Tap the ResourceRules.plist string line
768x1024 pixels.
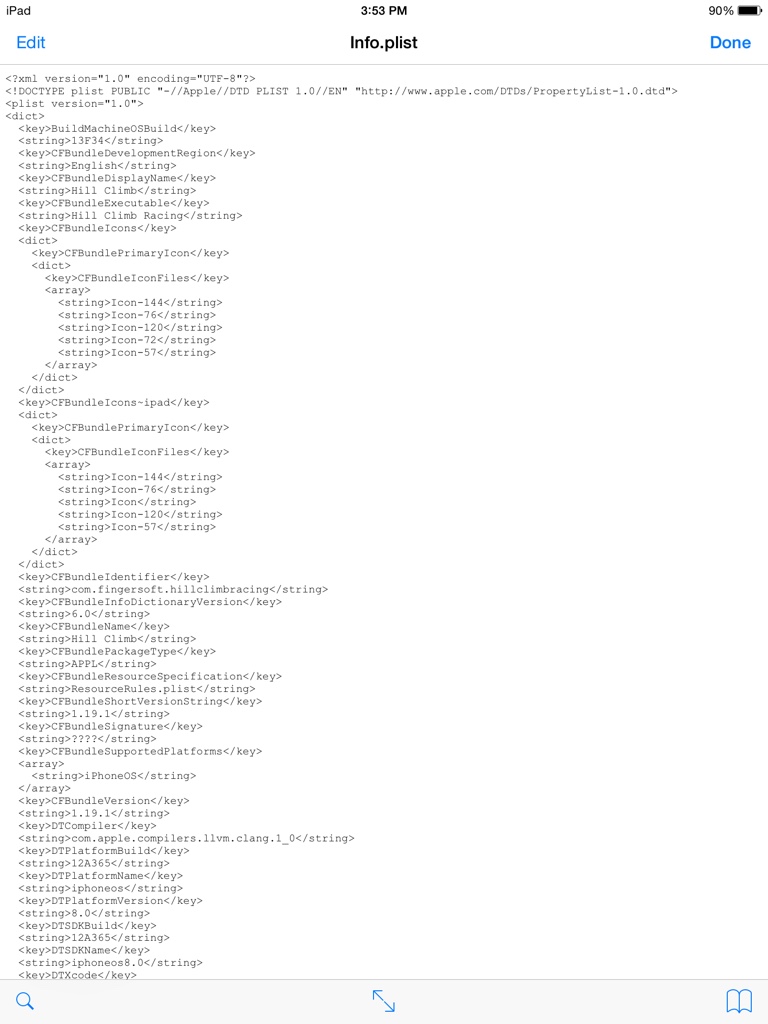[136, 689]
